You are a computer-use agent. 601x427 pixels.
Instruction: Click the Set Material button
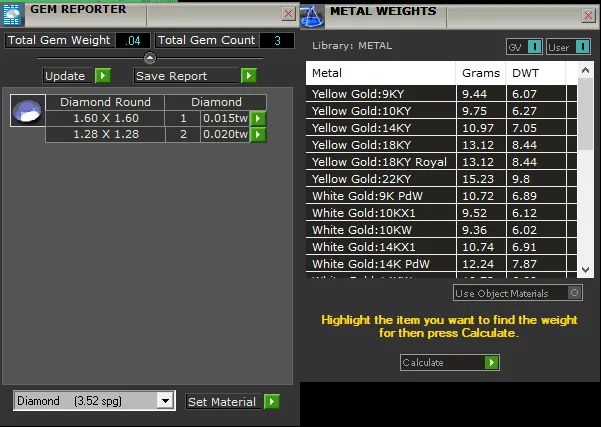tap(224, 401)
